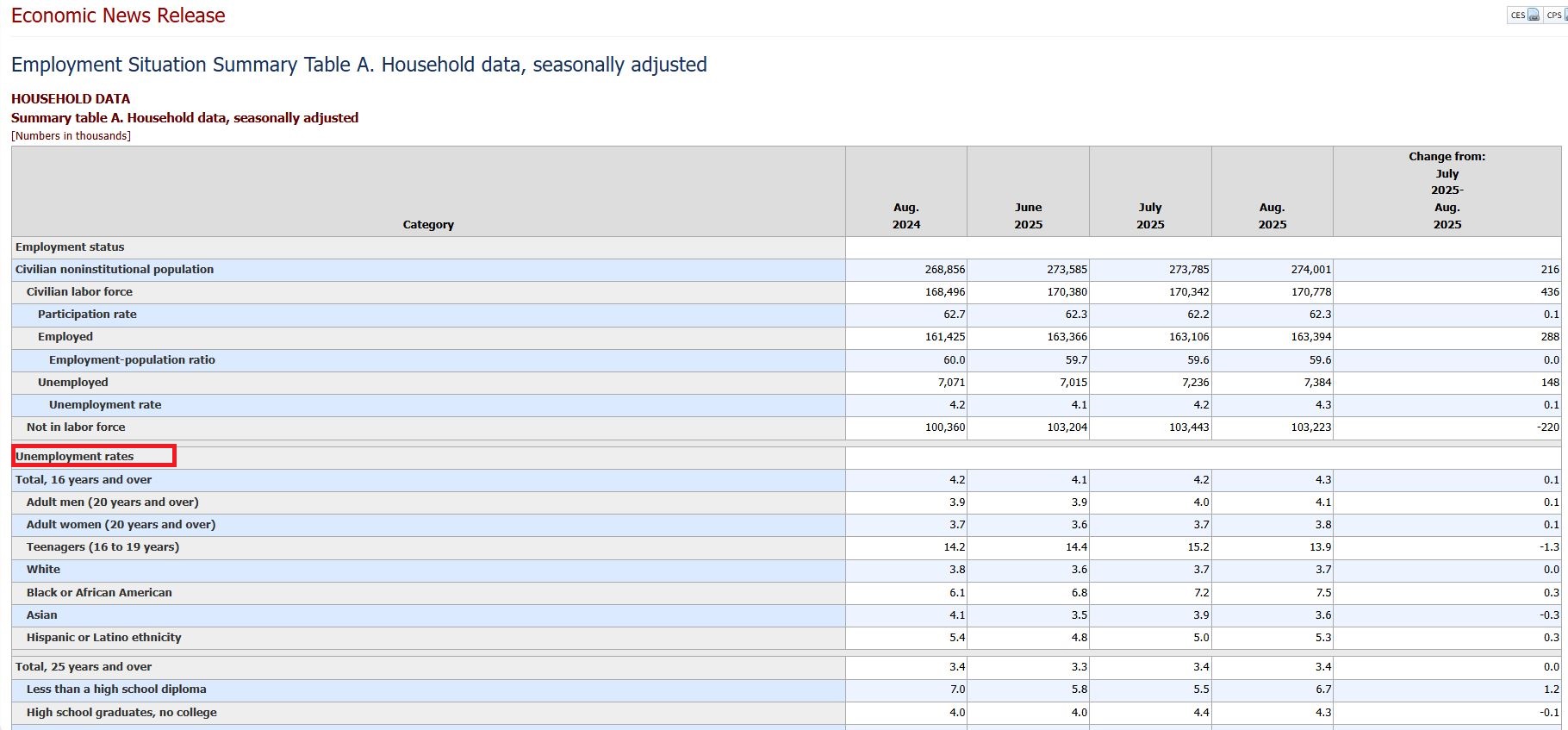Click the "Hispanic or Latino ethnicity" row label

tap(104, 638)
